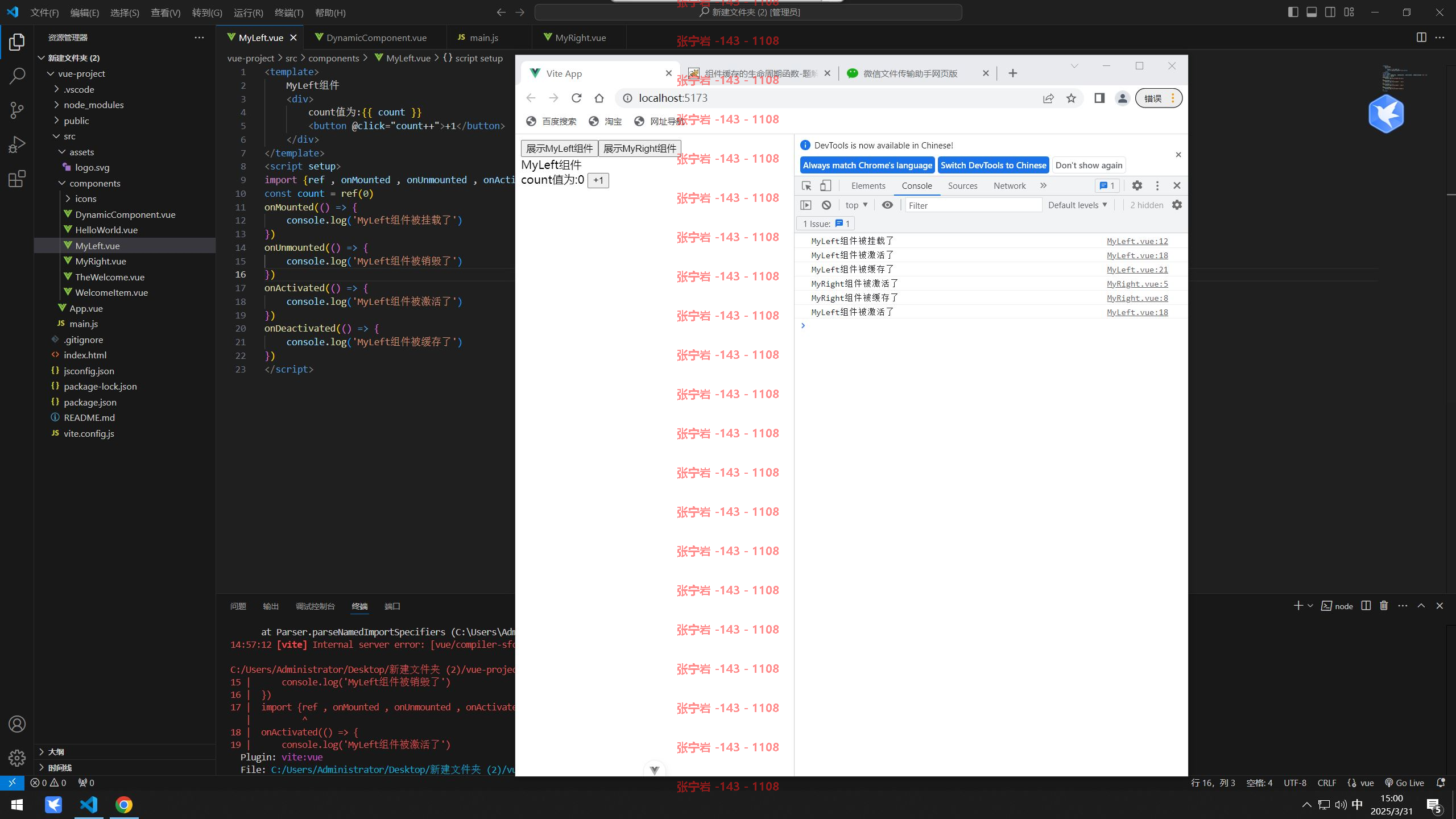Open the Chrome side panel icon
This screenshot has height=819, width=1456.
[x=1099, y=98]
